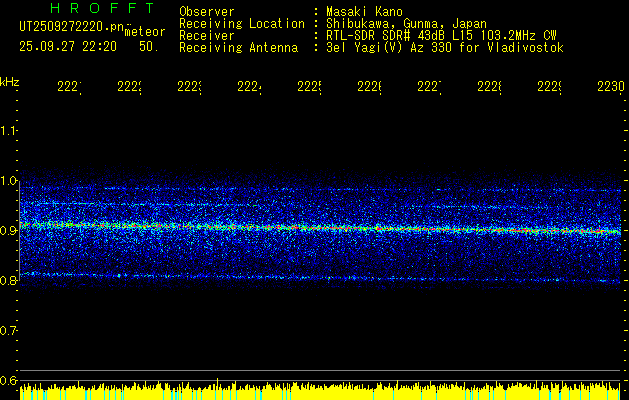Image resolution: width=629 pixels, height=400 pixels.
Task: Click the word "meteor" under the file name
Action: coord(145,32)
